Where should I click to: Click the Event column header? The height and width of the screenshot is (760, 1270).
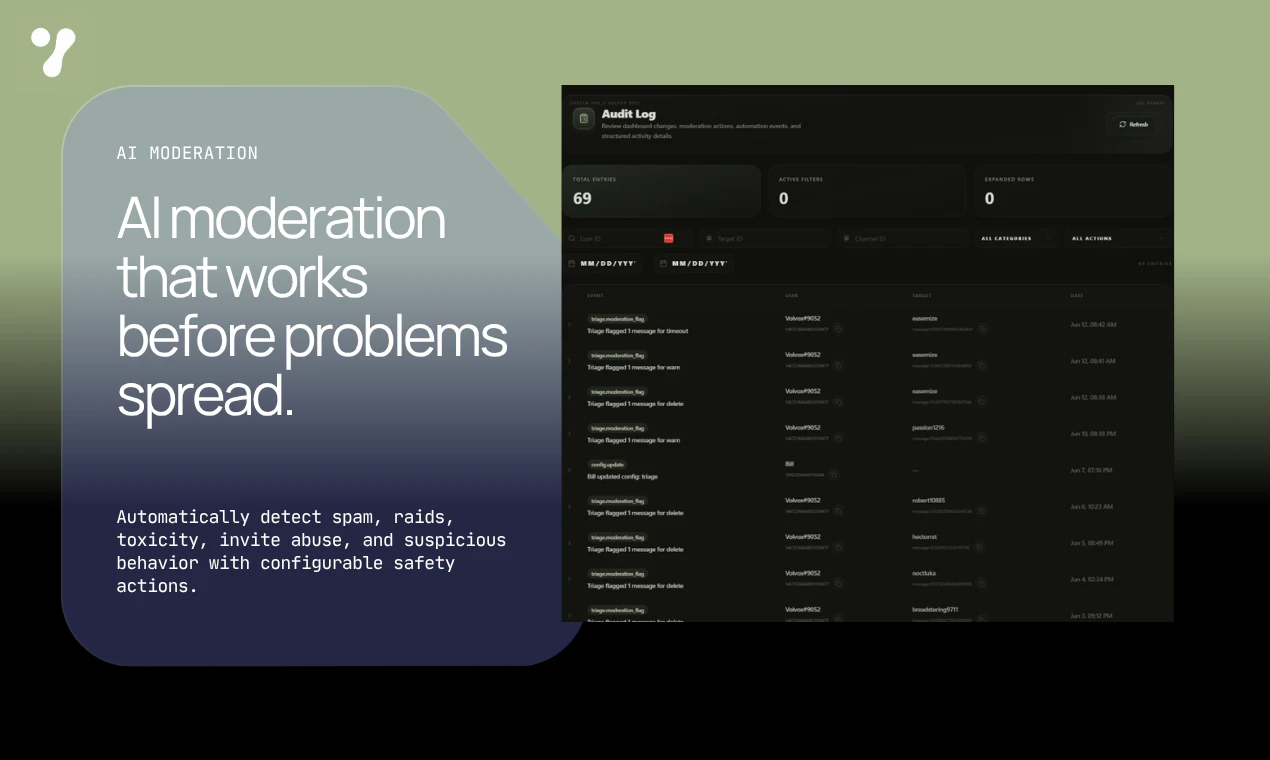pos(595,296)
